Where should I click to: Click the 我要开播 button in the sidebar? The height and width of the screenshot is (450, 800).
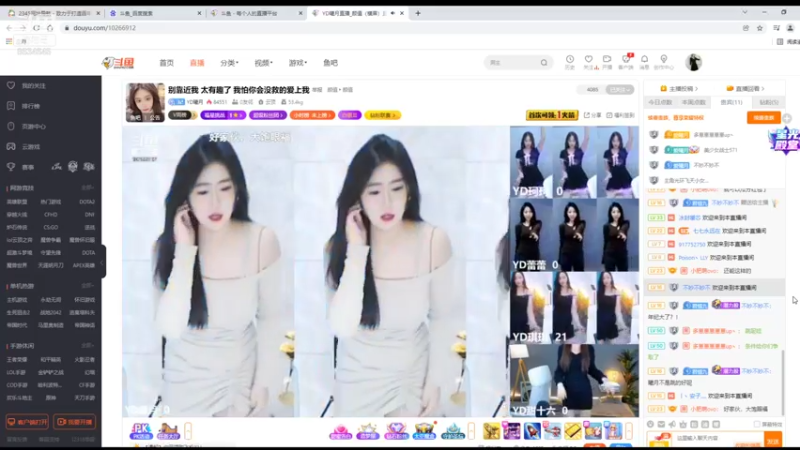[74, 422]
